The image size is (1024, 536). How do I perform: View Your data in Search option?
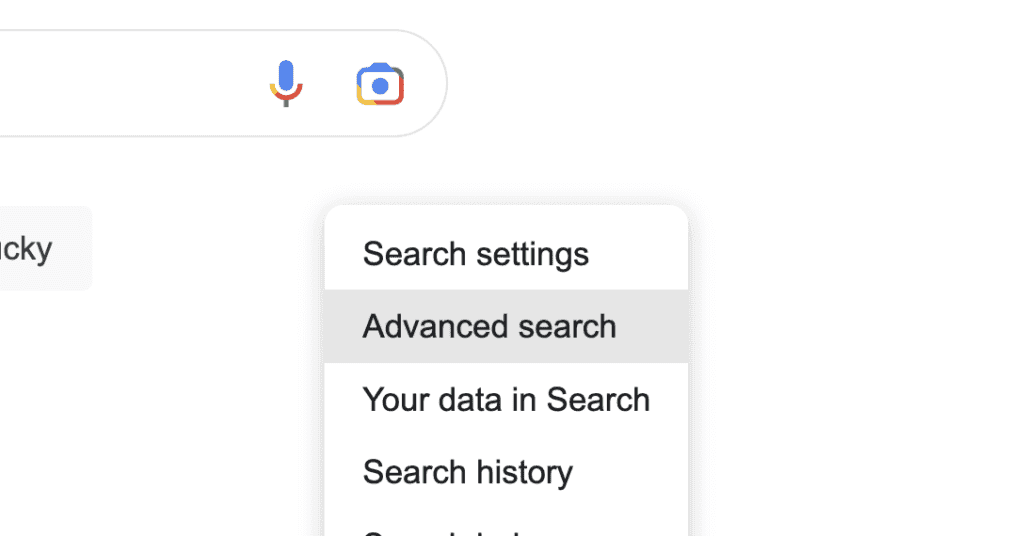pyautogui.click(x=506, y=400)
